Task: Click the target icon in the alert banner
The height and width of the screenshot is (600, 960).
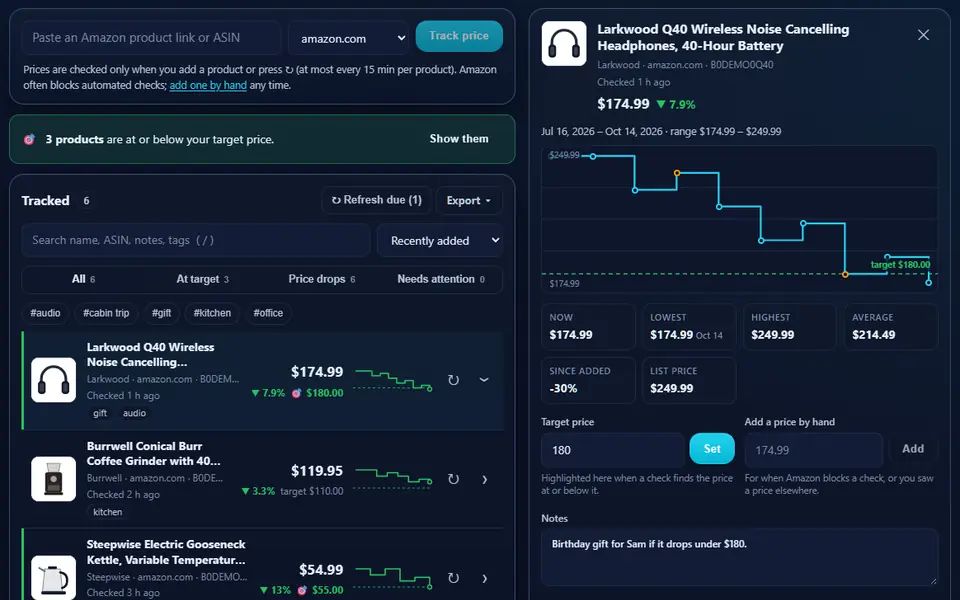Action: (x=29, y=140)
